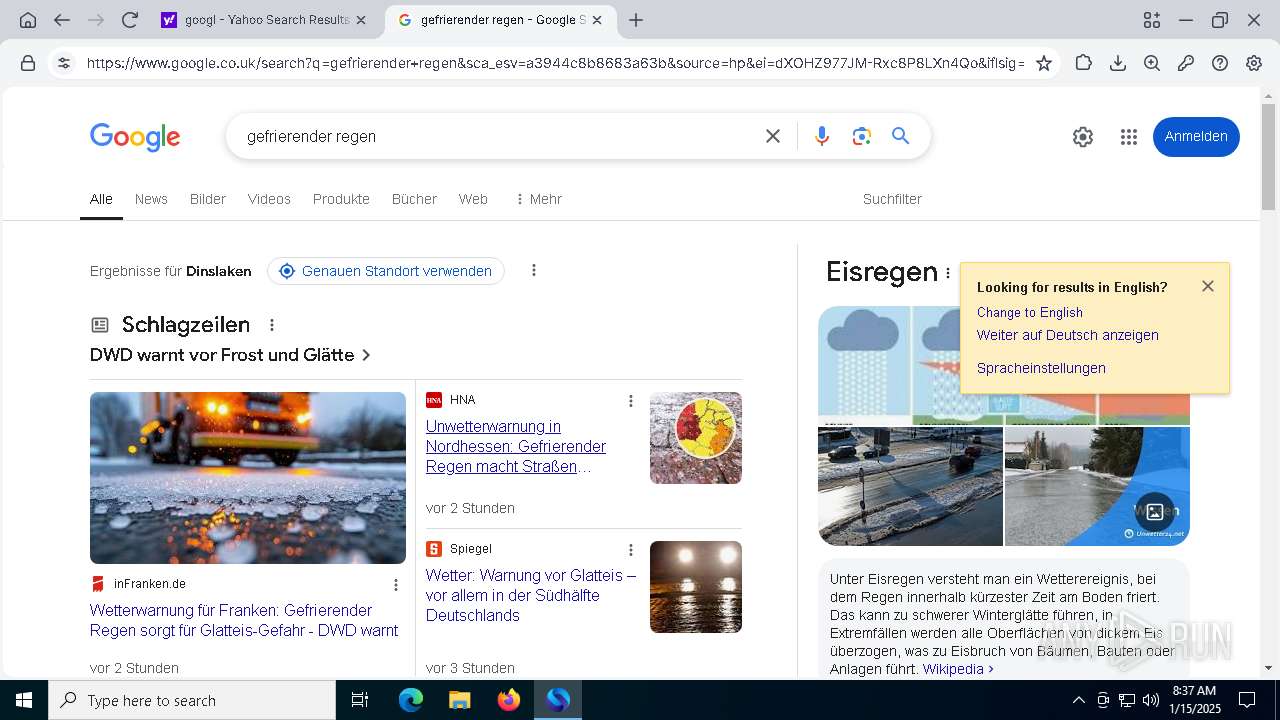Open the icy road webcam image
The width and height of the screenshot is (1280, 720).
pos(910,486)
